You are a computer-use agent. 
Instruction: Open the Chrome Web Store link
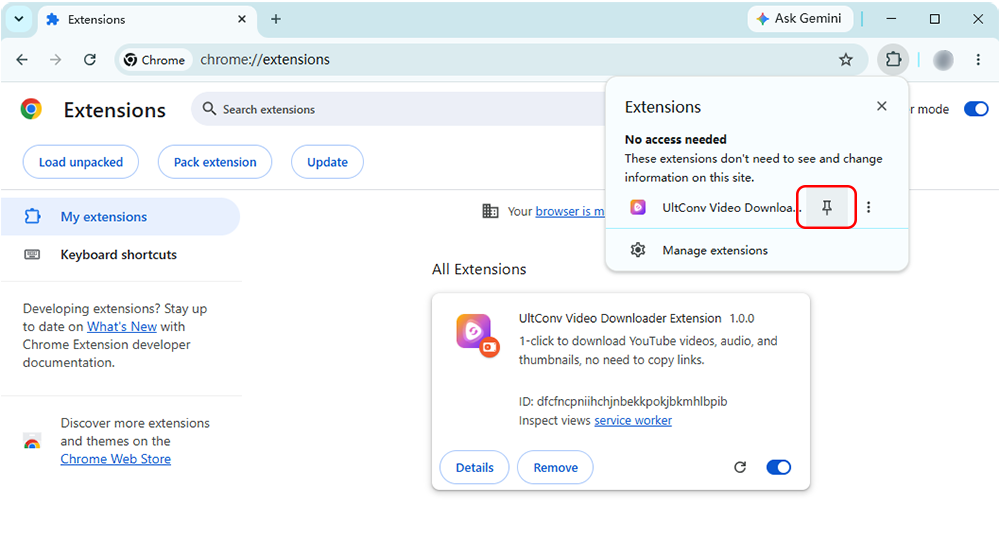tap(115, 459)
